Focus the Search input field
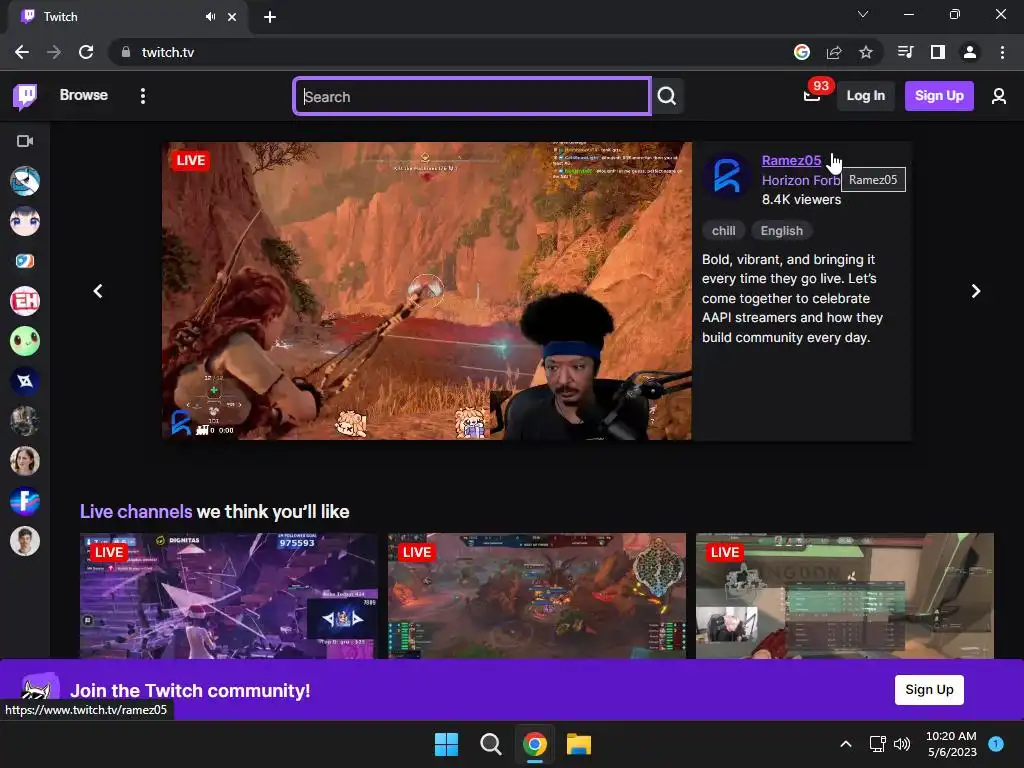This screenshot has width=1024, height=768. click(472, 97)
